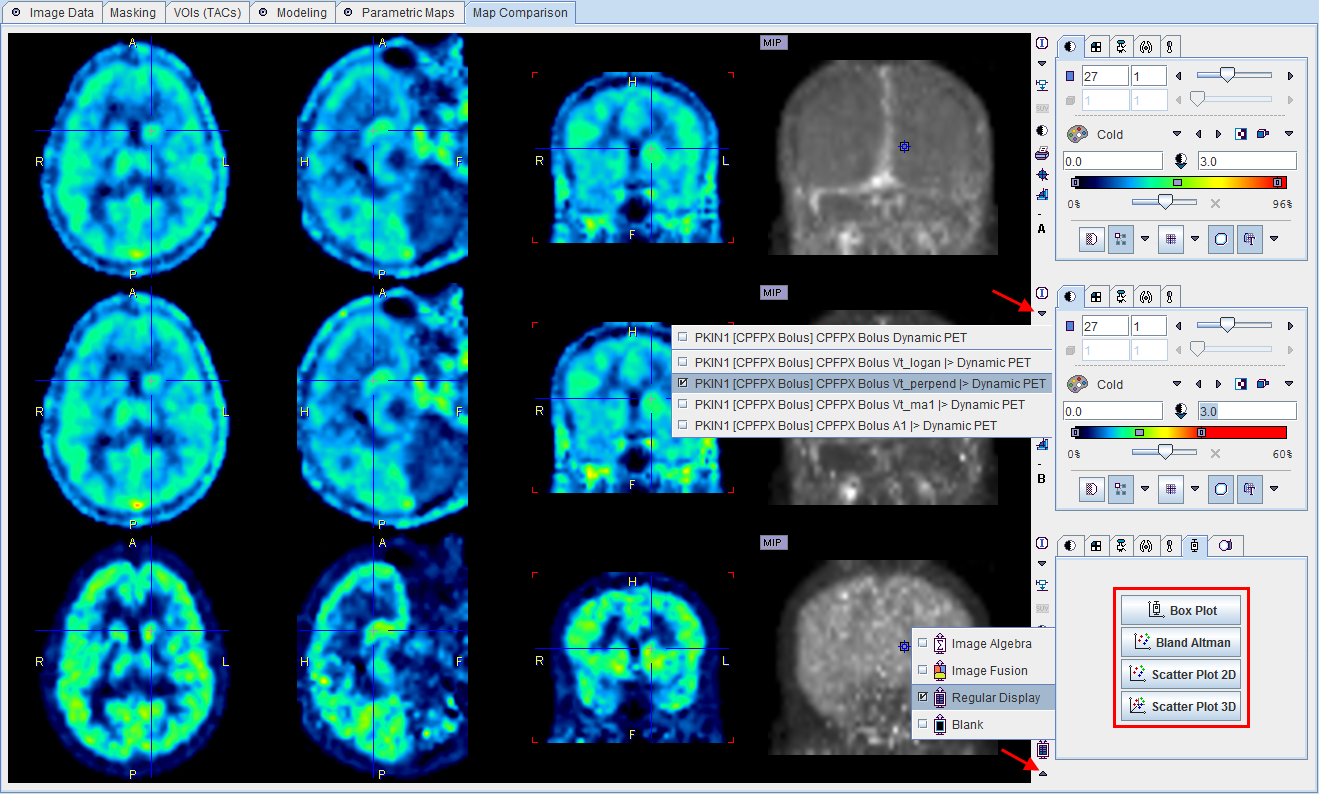This screenshot has height=794, width=1319.
Task: Go to the Modeling tab
Action: (x=291, y=13)
